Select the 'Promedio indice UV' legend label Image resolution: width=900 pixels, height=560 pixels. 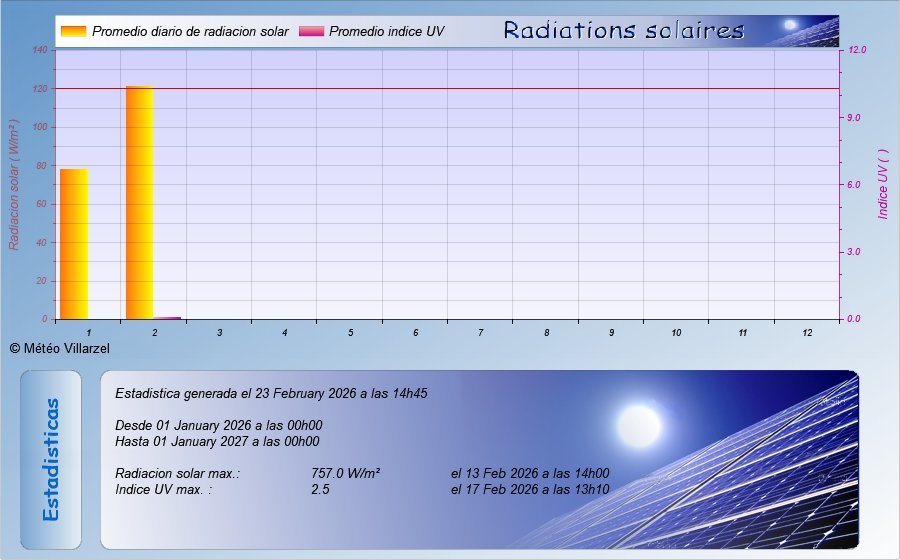point(386,32)
